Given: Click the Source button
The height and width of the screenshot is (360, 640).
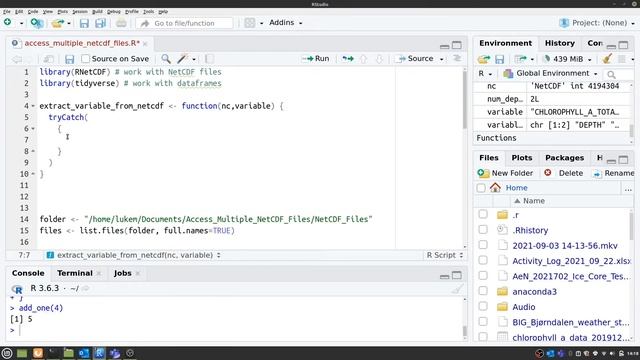Looking at the screenshot, I should pyautogui.click(x=416, y=59).
